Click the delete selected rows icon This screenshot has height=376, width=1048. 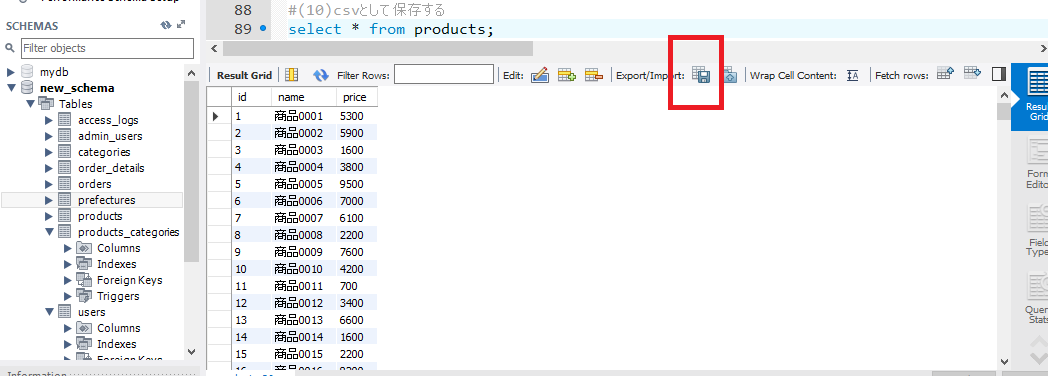tap(594, 75)
